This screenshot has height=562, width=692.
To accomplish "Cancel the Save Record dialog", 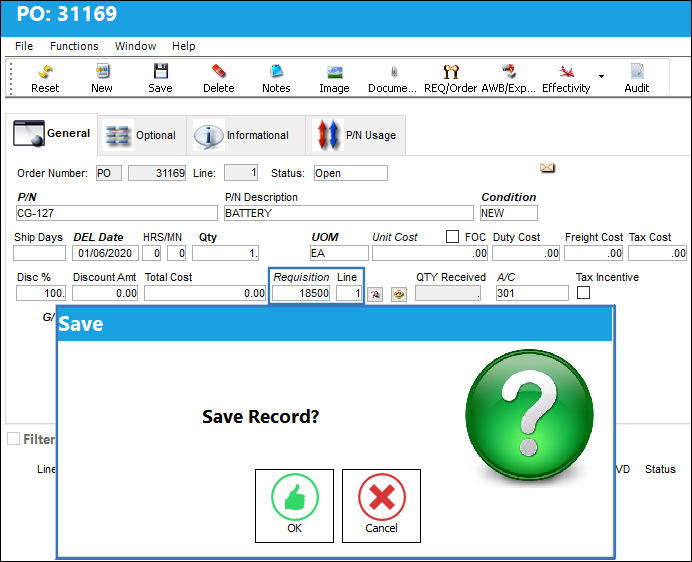I will [x=381, y=506].
